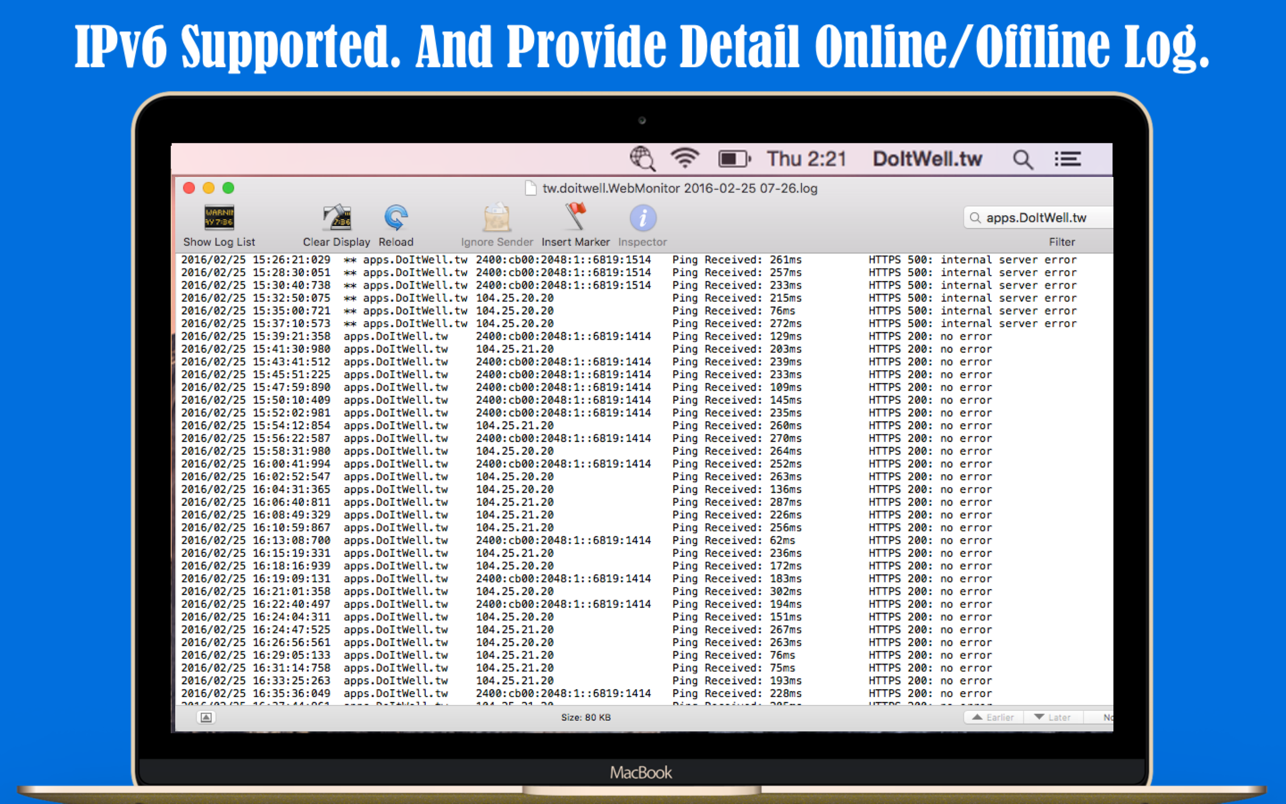Click the magnifier inside the filter field

(x=975, y=218)
